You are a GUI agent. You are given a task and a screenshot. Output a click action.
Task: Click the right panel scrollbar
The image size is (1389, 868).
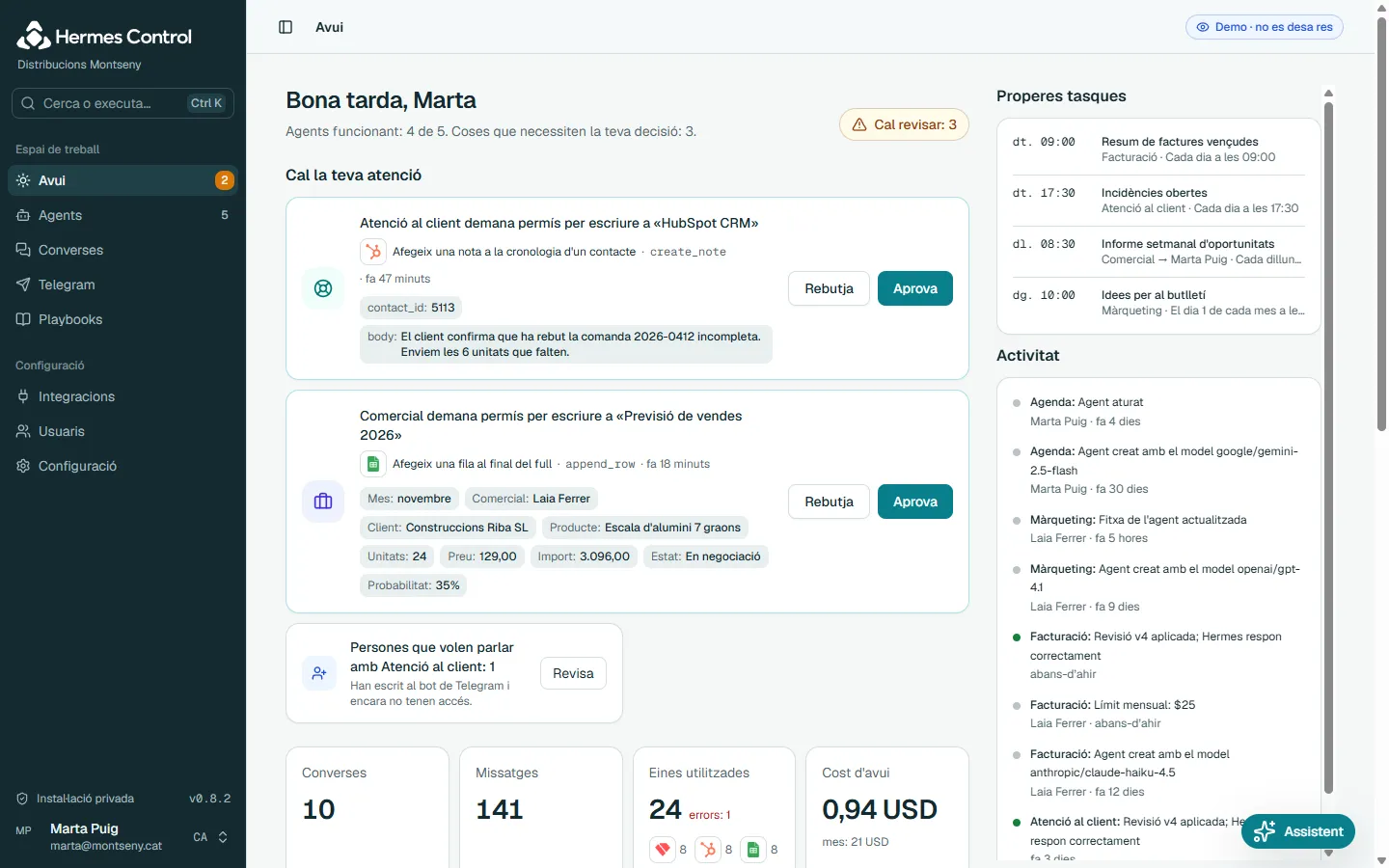[x=1328, y=448]
